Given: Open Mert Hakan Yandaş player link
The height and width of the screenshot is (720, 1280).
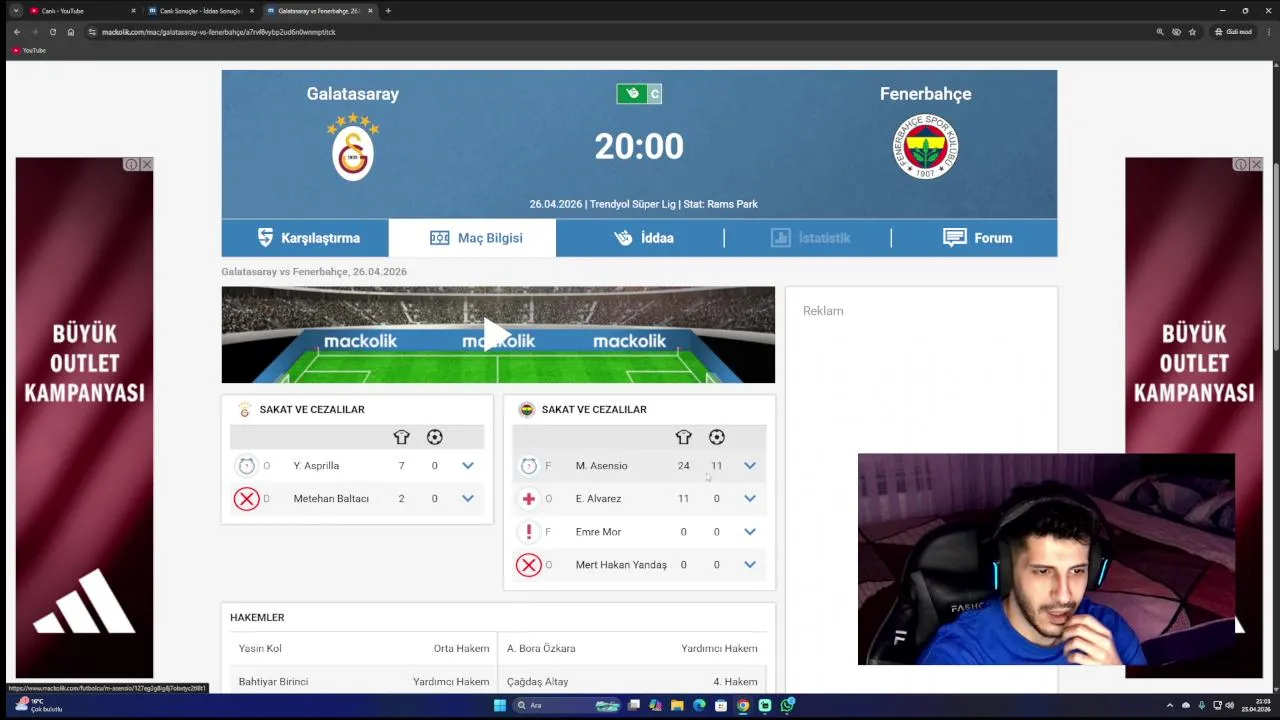Looking at the screenshot, I should (x=621, y=565).
